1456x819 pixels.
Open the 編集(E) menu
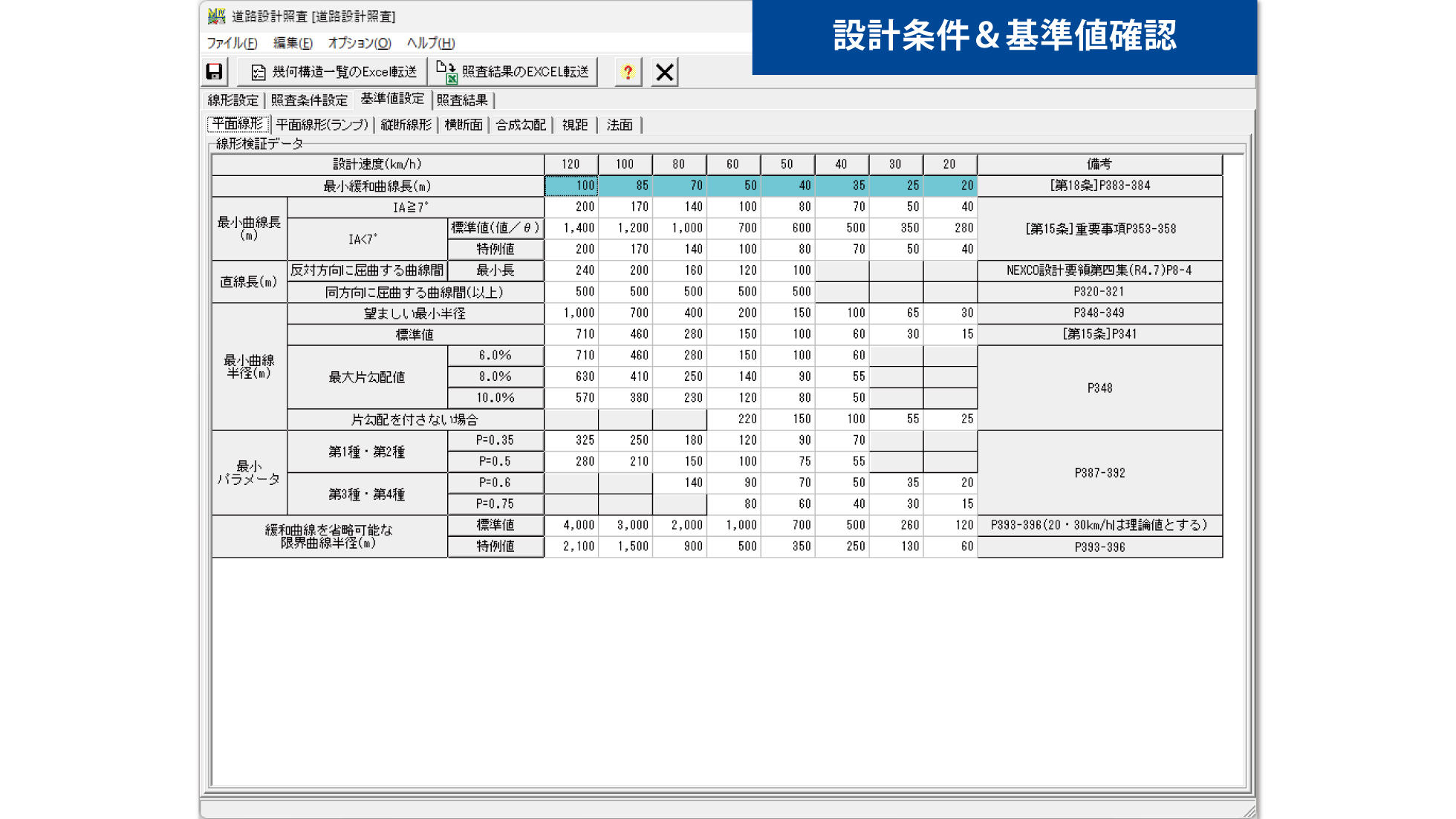pos(293,43)
